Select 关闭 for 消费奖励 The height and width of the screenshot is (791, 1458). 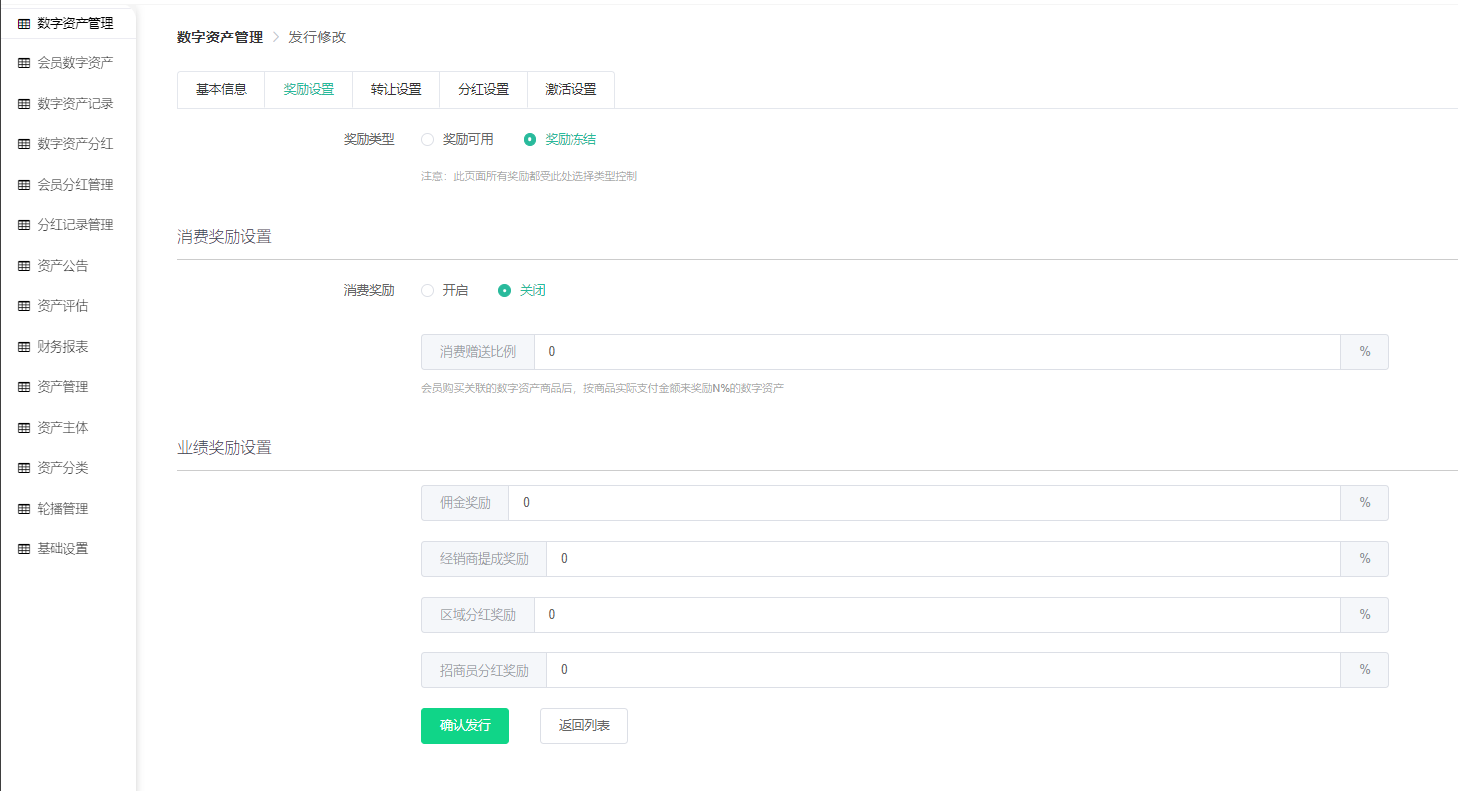[x=505, y=291]
